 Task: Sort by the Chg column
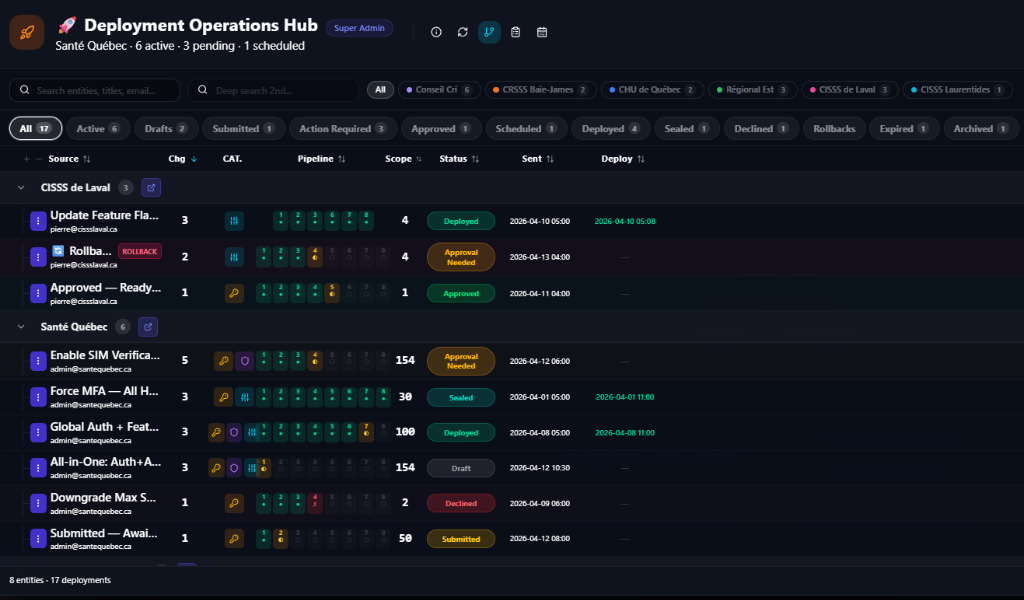[x=183, y=159]
